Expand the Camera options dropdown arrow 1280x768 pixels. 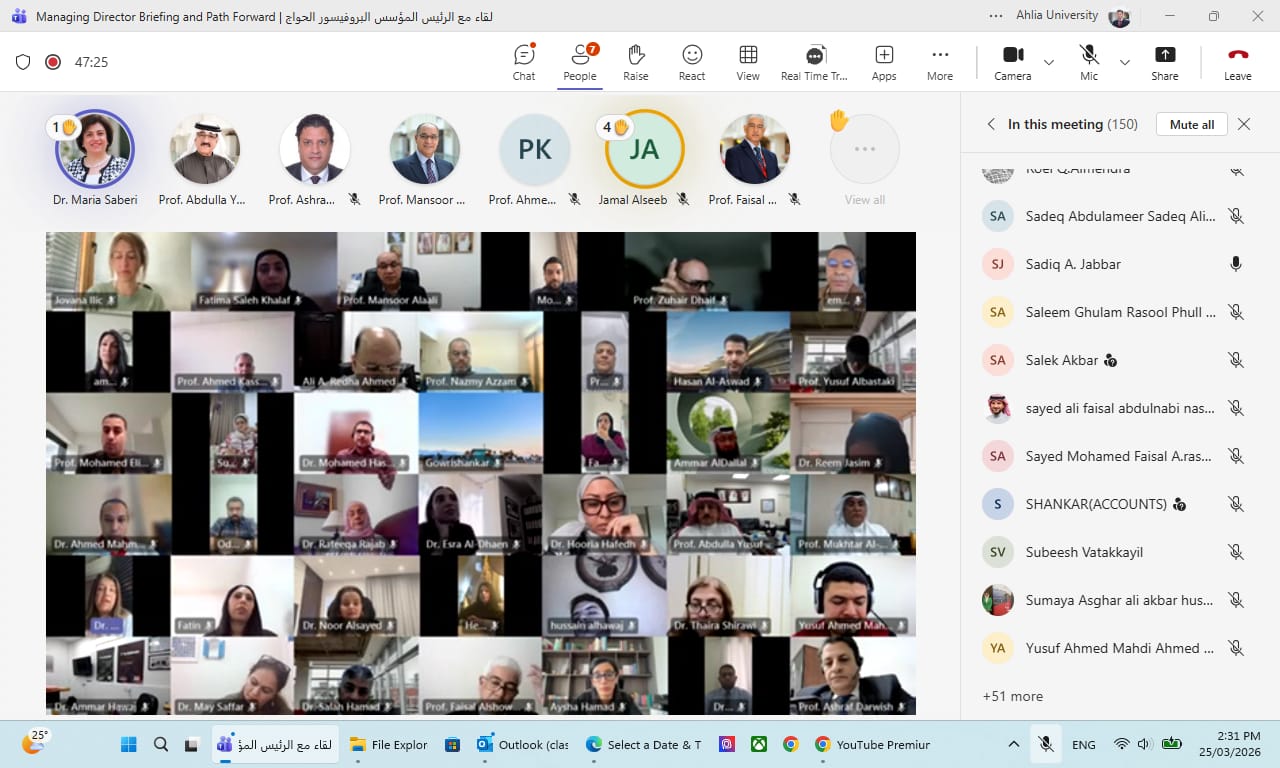(x=1049, y=62)
